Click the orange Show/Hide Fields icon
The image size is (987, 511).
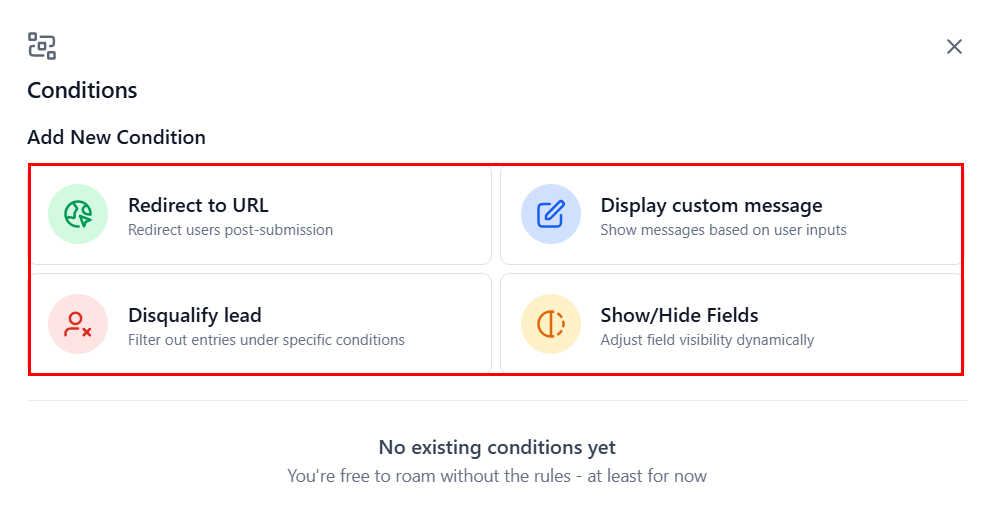coord(550,324)
